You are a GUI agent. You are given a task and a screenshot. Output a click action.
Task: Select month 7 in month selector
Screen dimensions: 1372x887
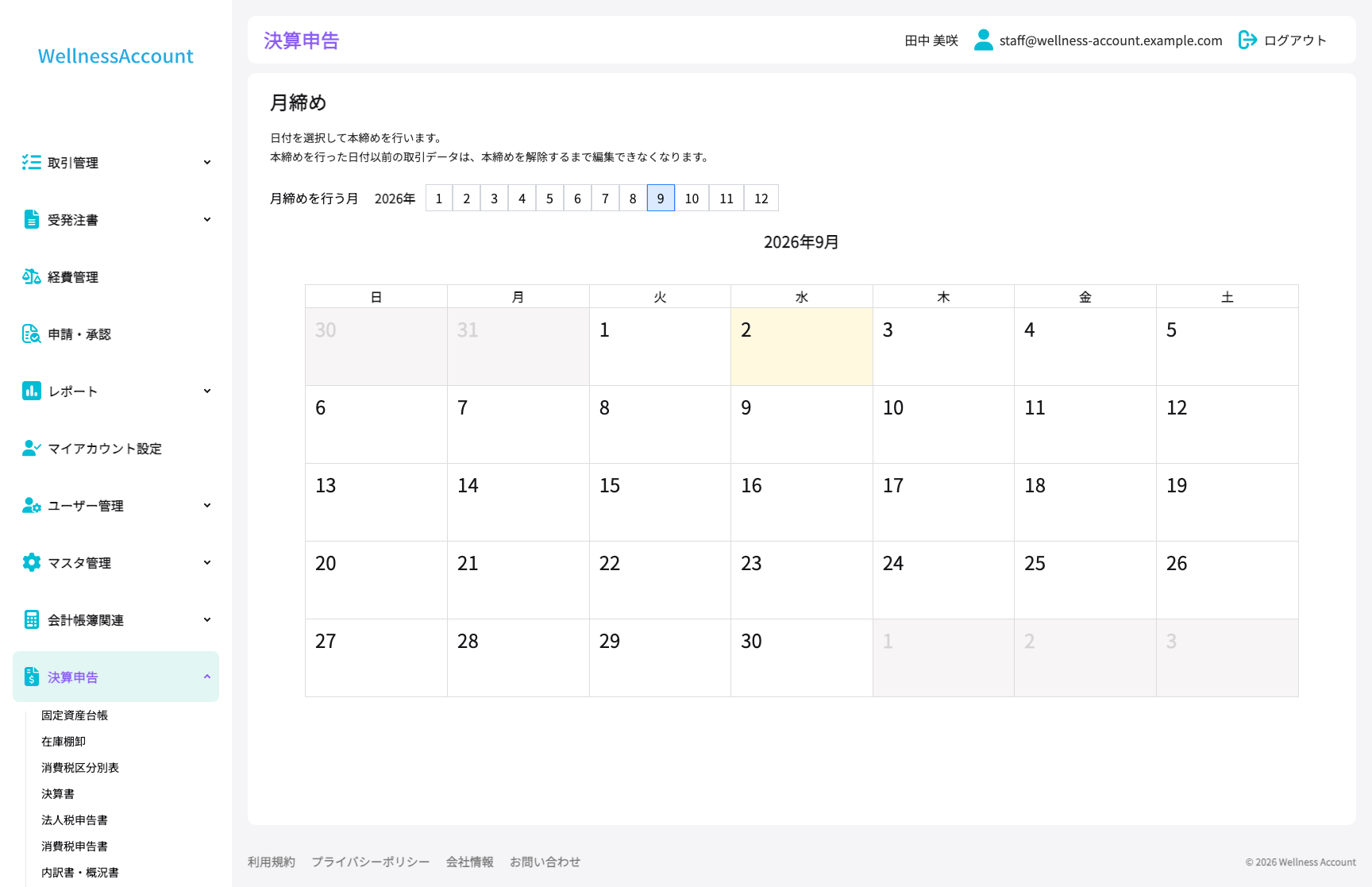(x=605, y=199)
